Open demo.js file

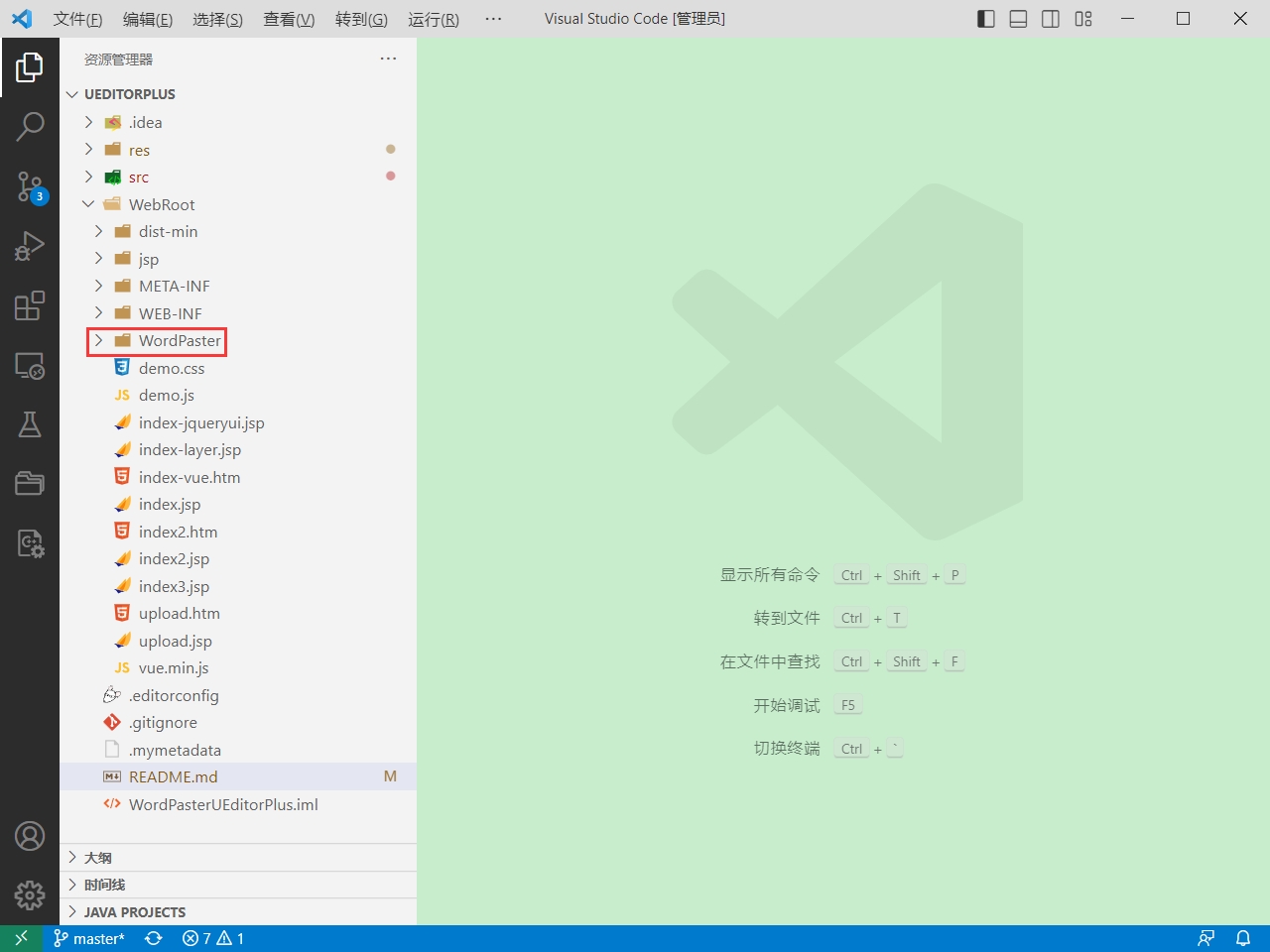pyautogui.click(x=238, y=395)
